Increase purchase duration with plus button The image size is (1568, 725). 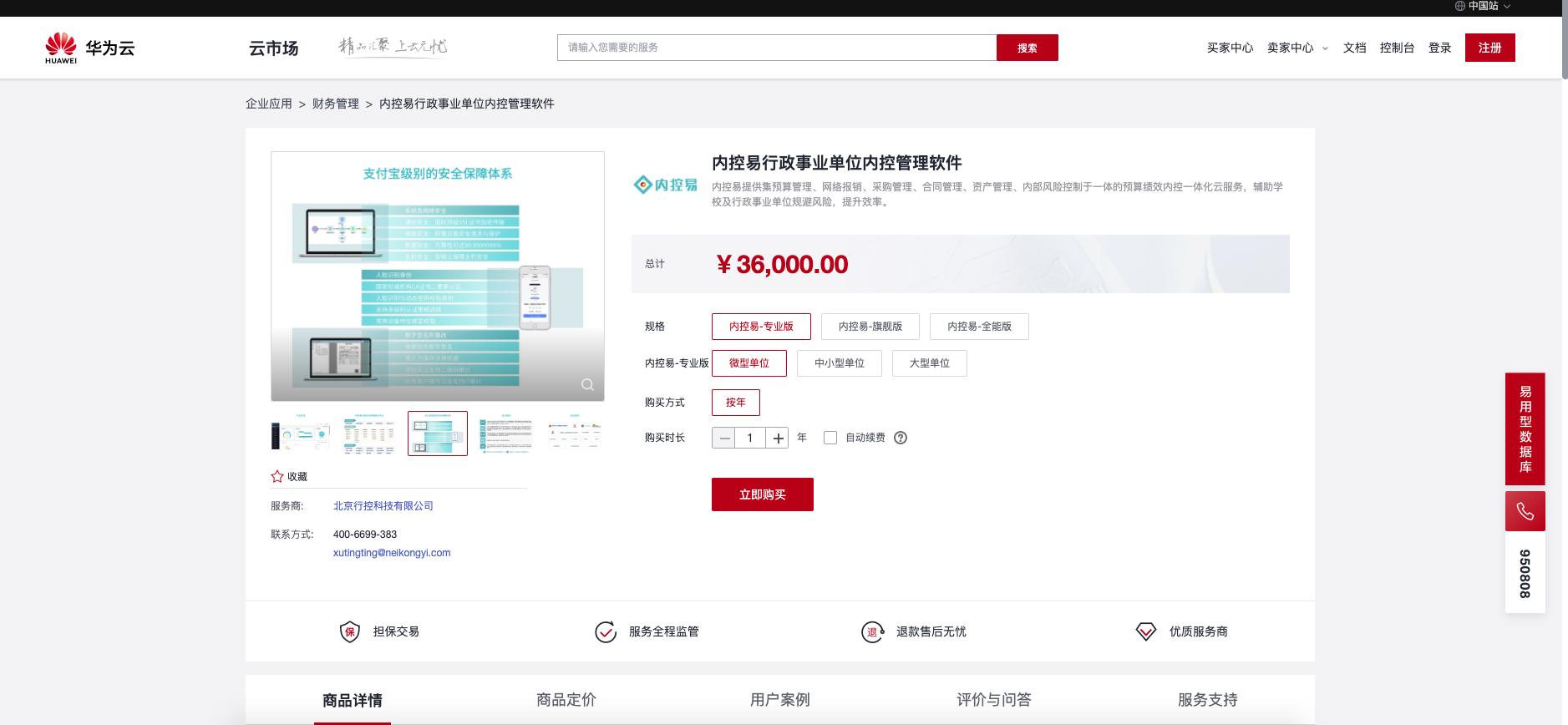778,438
